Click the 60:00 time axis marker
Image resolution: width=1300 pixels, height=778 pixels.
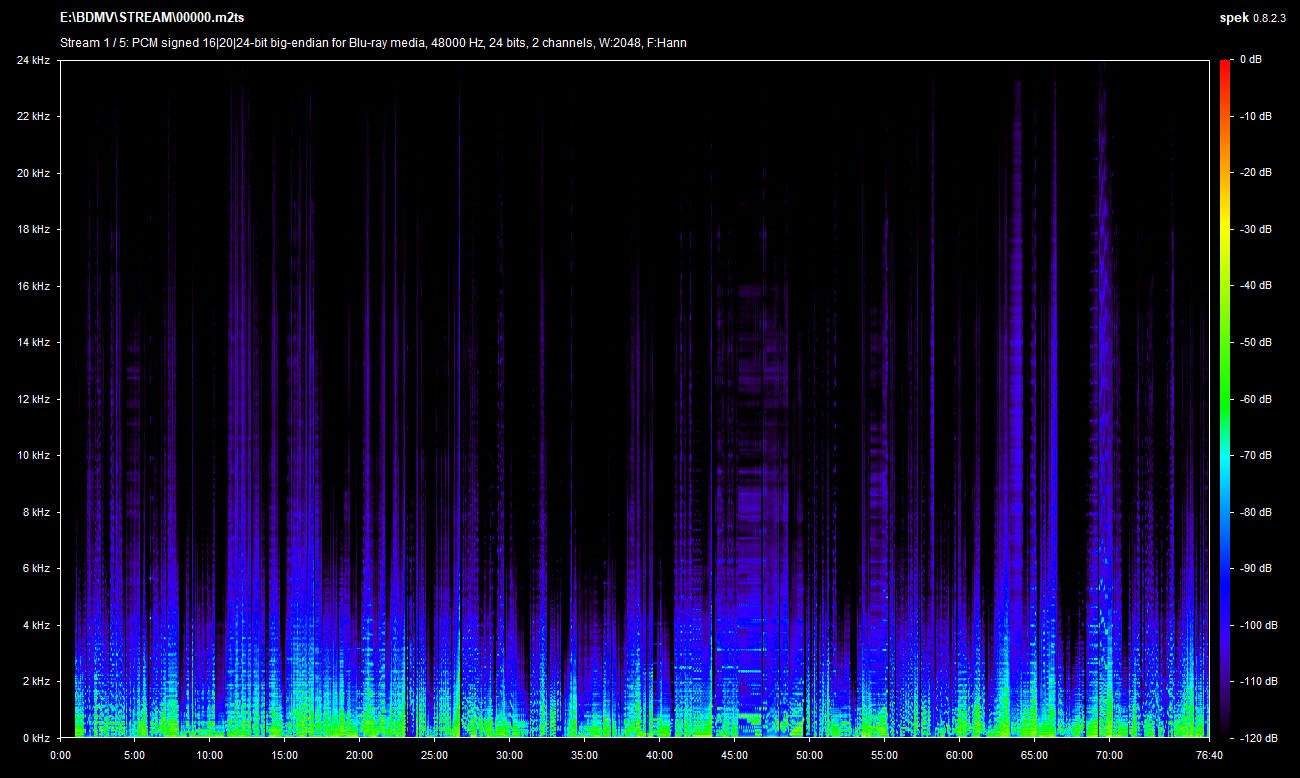(959, 755)
